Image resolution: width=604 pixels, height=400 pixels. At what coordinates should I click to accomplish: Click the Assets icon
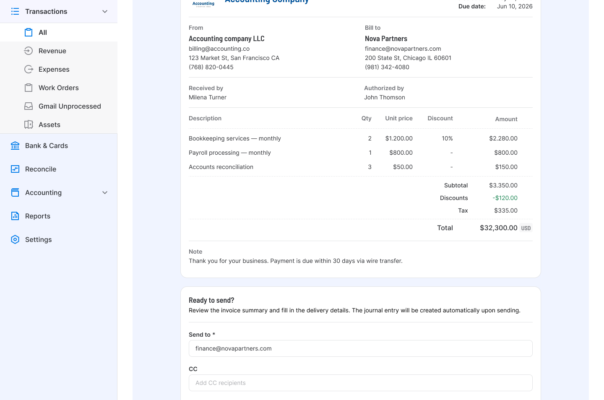coord(29,124)
